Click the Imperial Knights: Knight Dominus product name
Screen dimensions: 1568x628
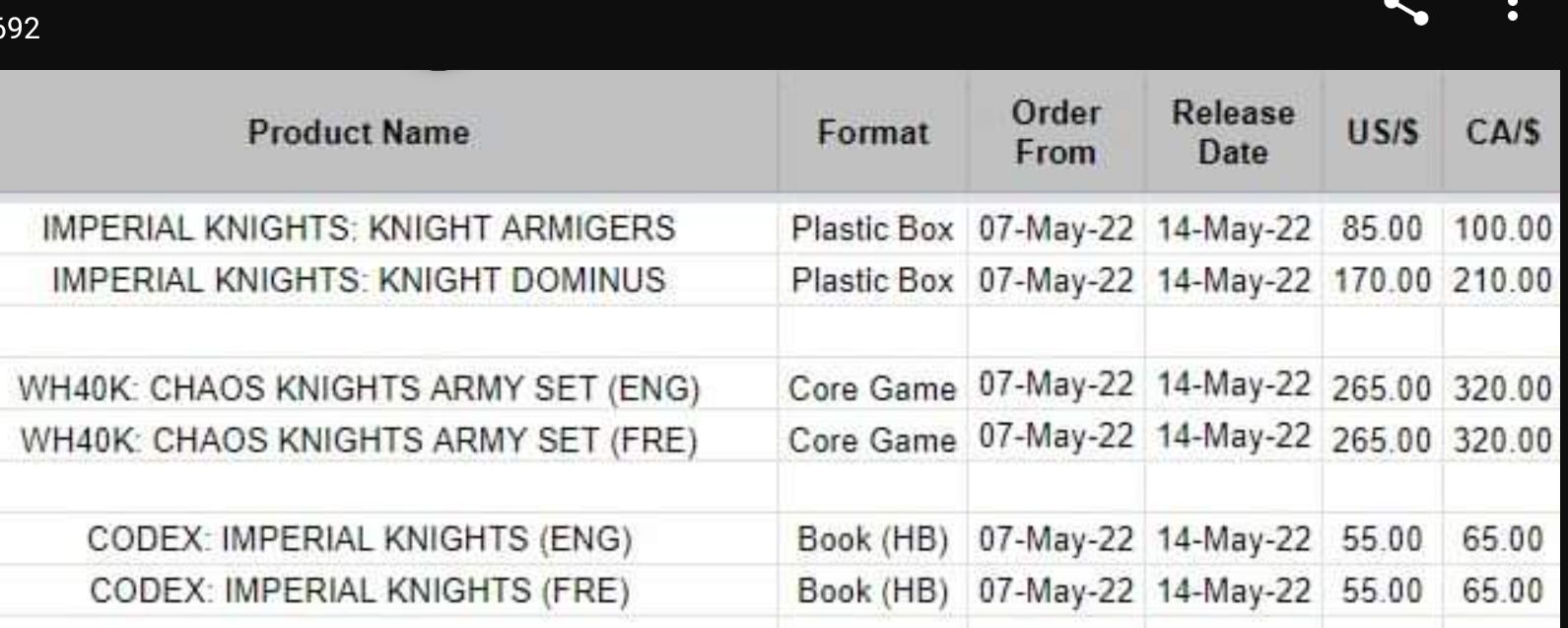point(359,280)
